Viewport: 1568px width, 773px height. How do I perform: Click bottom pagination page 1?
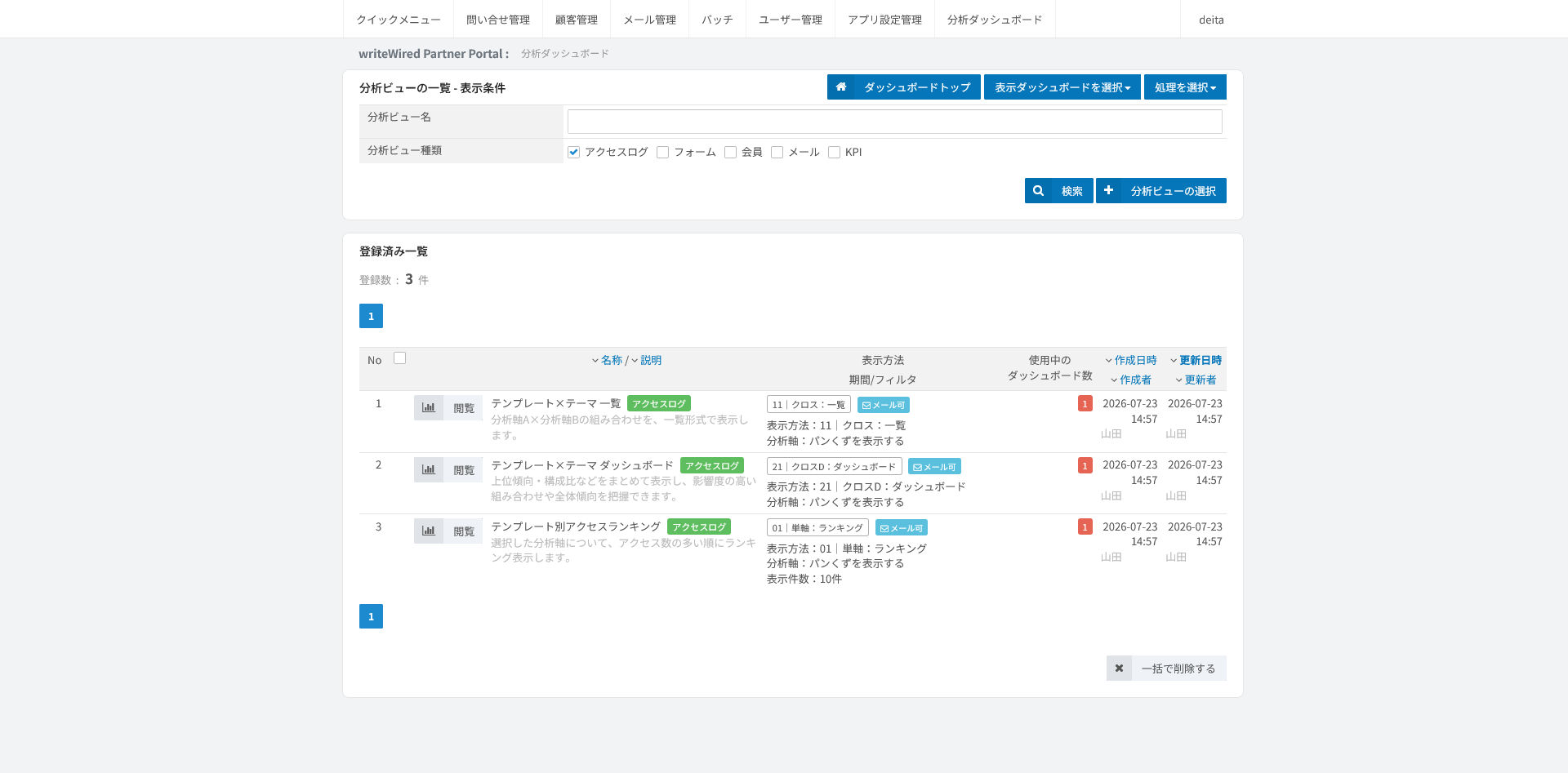(x=371, y=616)
